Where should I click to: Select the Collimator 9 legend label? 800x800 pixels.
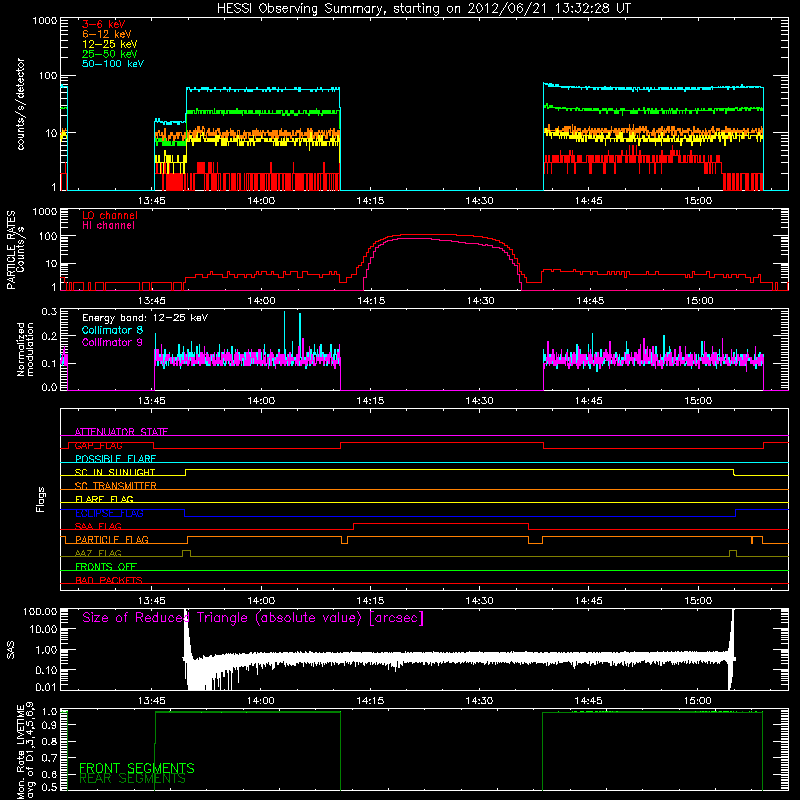[112, 342]
